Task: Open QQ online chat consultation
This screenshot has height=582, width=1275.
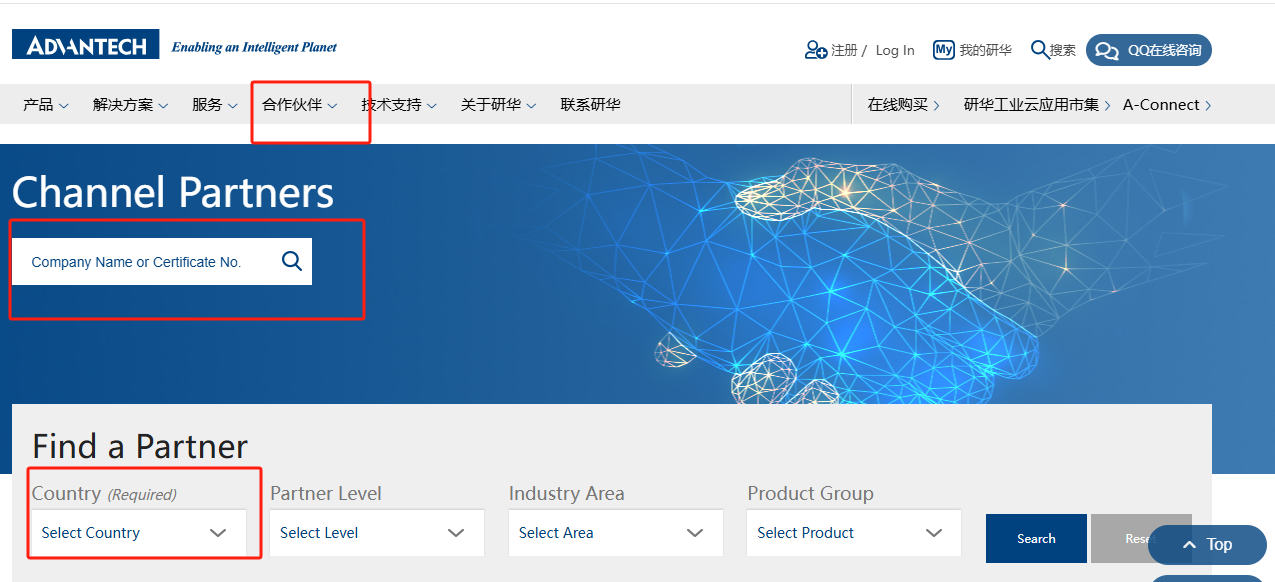Action: (1148, 50)
